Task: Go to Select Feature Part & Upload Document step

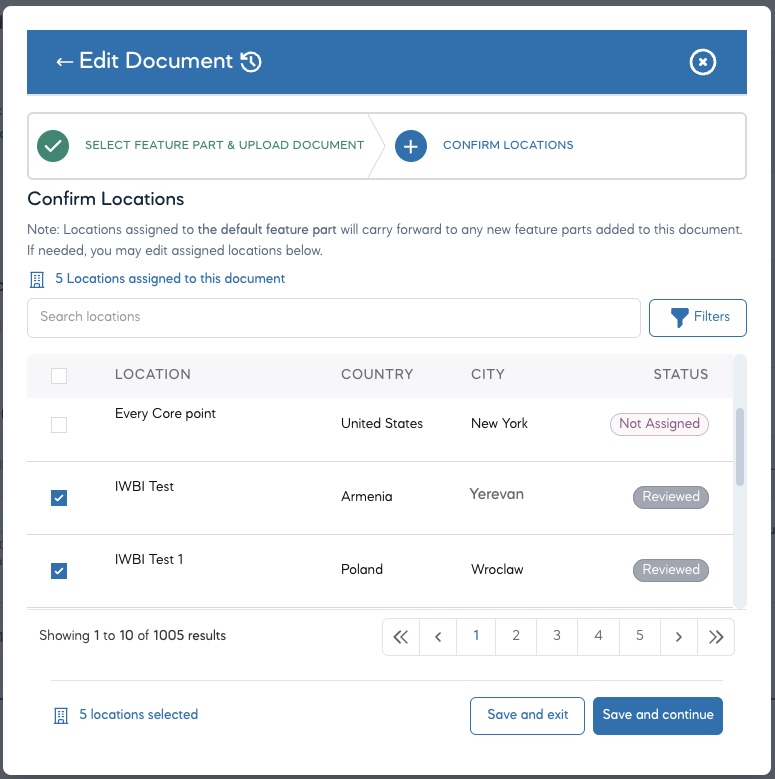Action: click(225, 145)
